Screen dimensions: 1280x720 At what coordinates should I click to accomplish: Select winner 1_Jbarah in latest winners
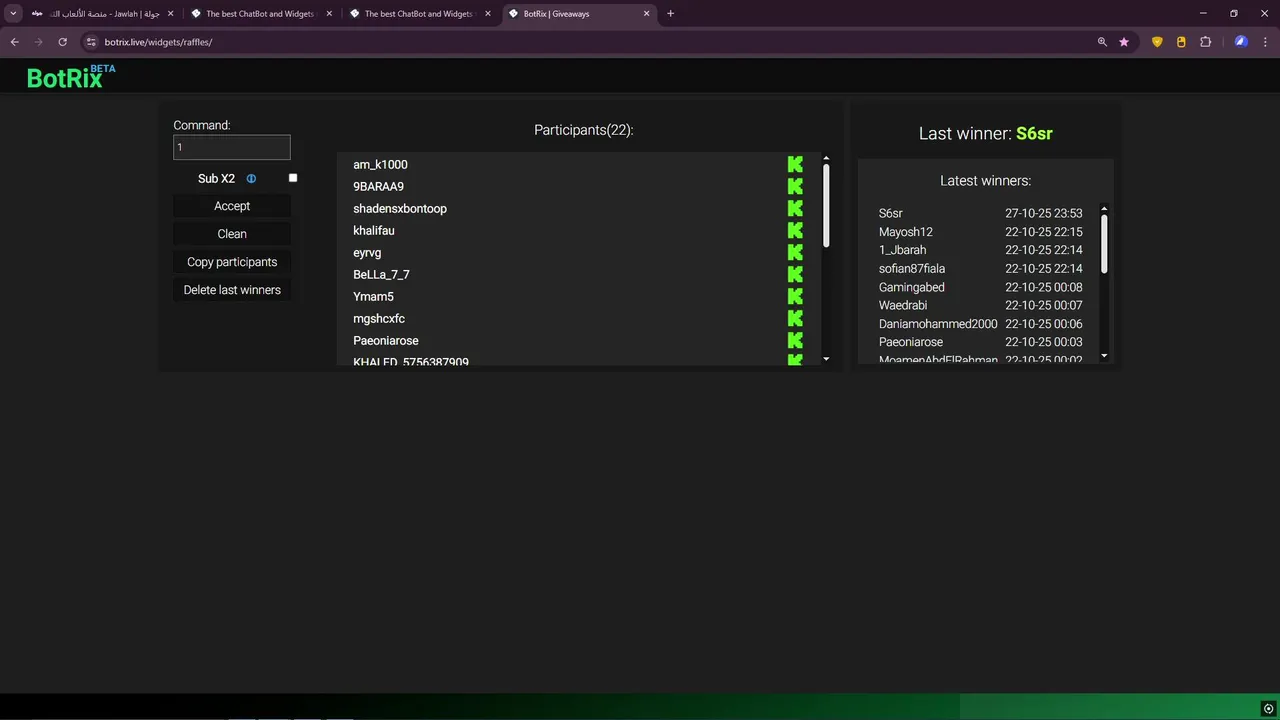click(902, 250)
